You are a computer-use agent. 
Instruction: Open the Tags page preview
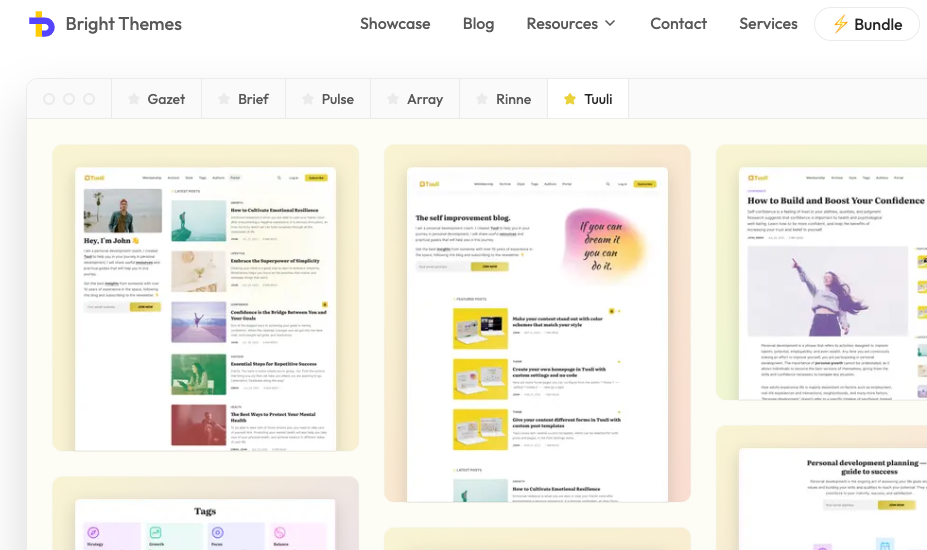tap(206, 513)
